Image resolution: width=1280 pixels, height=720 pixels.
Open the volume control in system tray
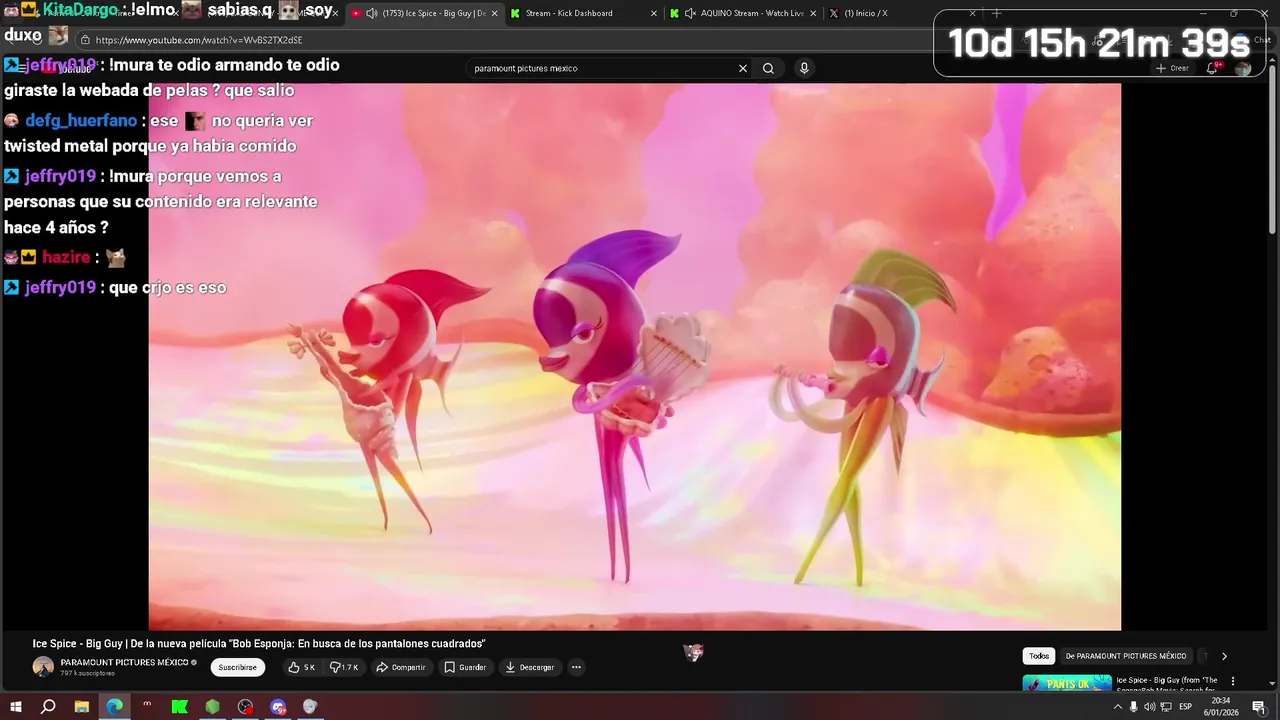pyautogui.click(x=1149, y=707)
